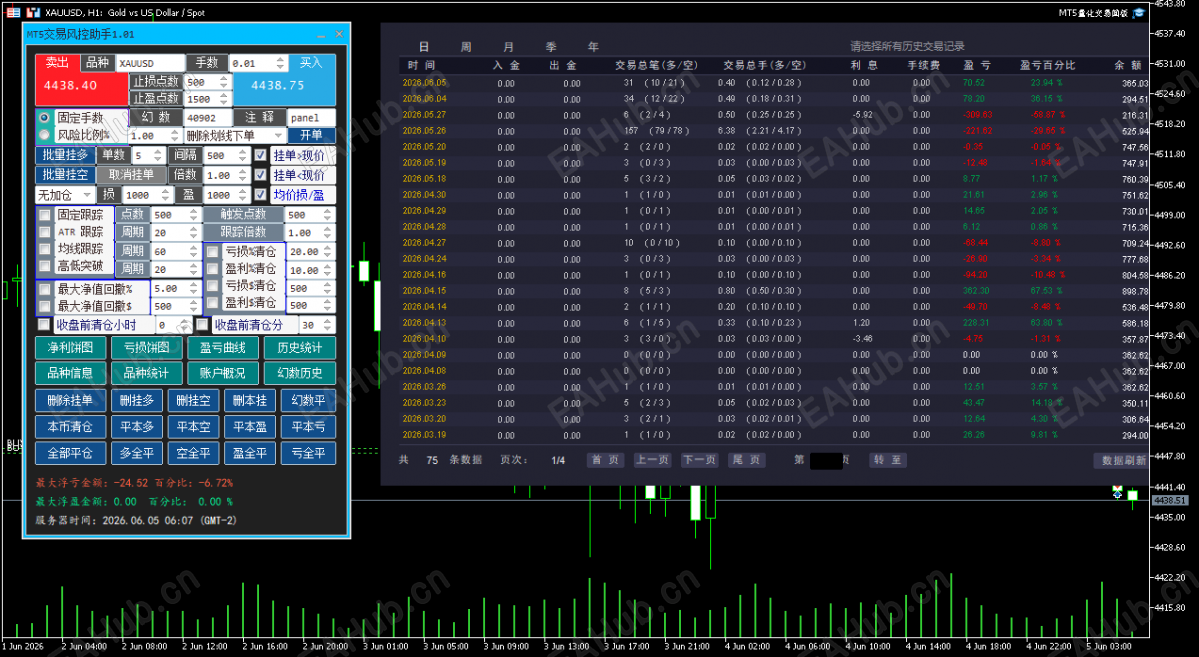This screenshot has height=657, width=1199.
Task: Select the 风险比例% radio option
Action: [x=44, y=135]
